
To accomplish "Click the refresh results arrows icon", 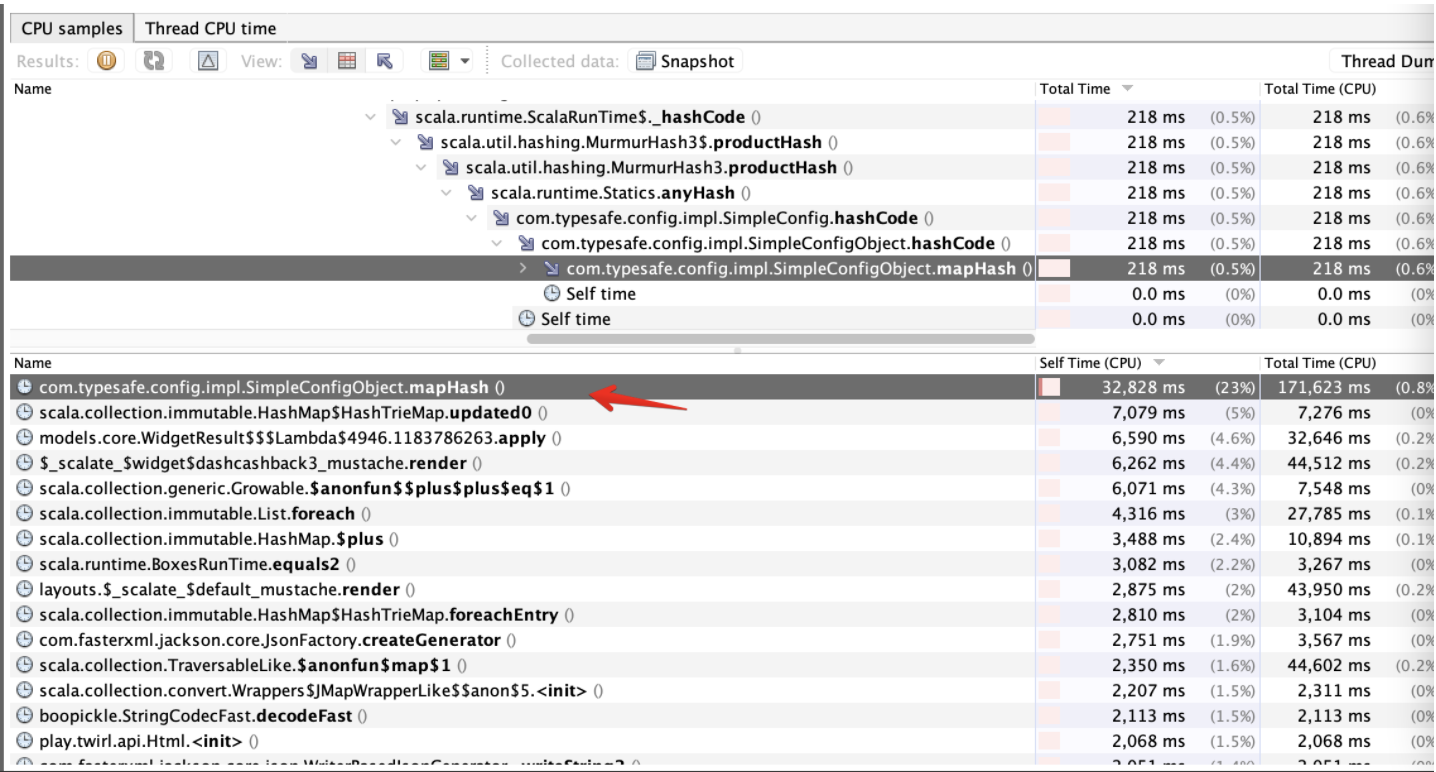I will (x=153, y=62).
